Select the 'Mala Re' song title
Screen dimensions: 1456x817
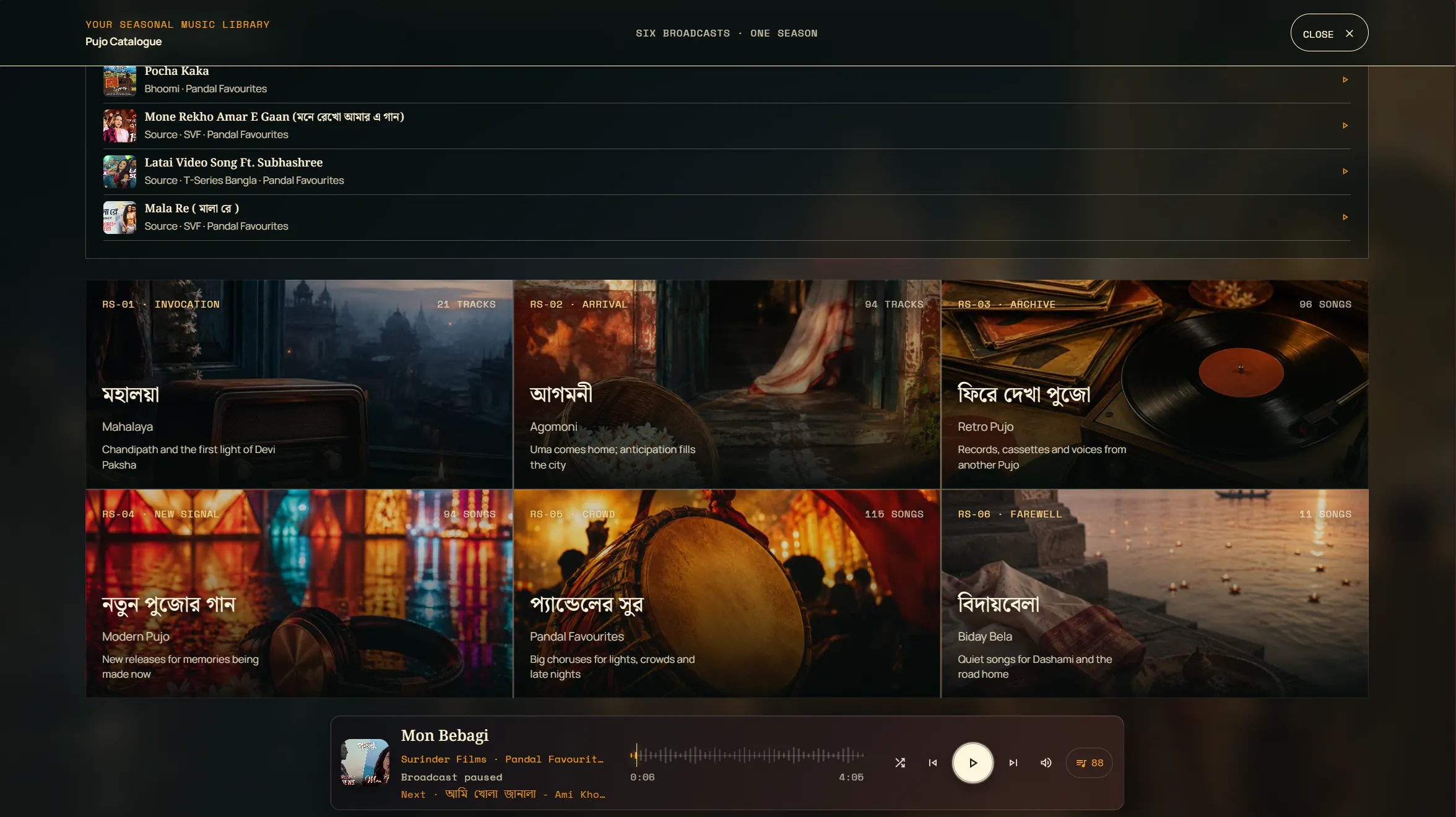(x=192, y=209)
